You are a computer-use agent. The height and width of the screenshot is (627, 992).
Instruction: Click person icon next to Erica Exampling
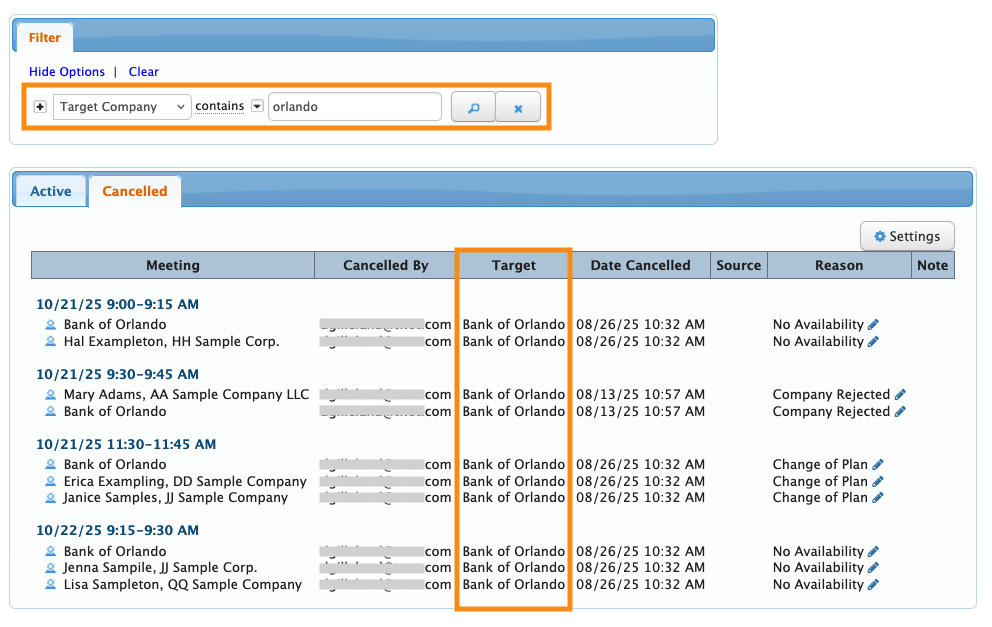pos(51,481)
